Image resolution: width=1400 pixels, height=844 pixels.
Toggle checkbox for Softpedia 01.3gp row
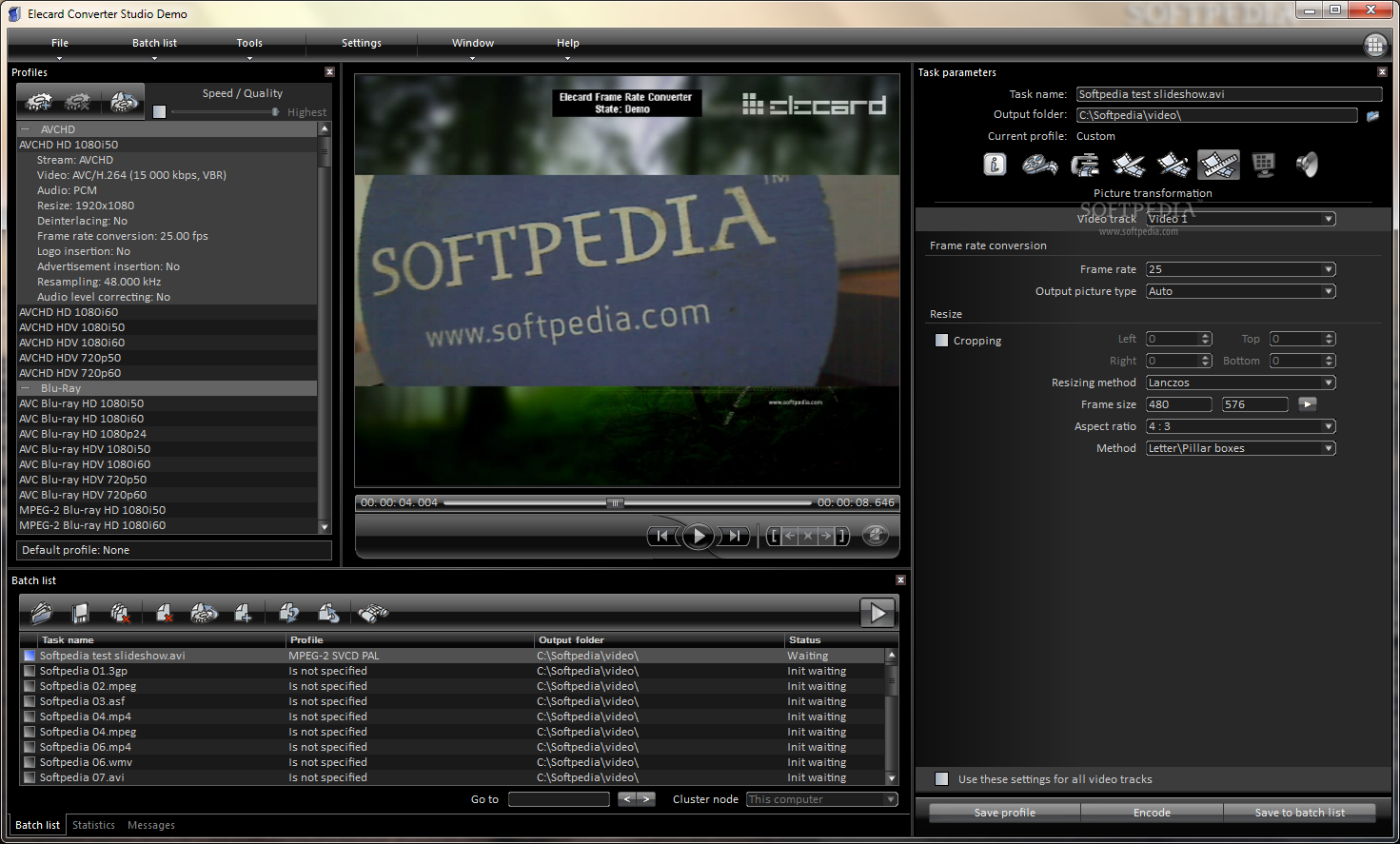[x=30, y=671]
